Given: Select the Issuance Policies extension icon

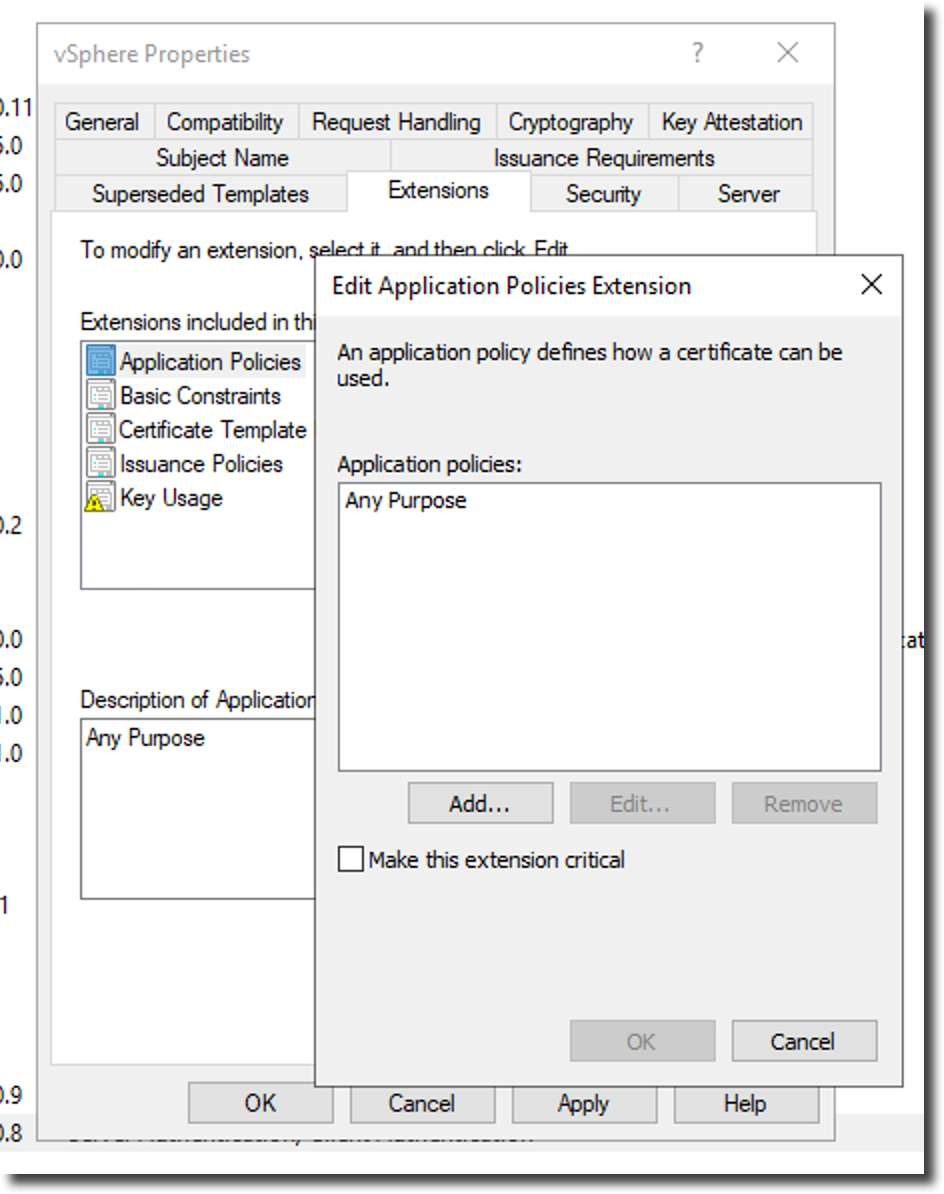Looking at the screenshot, I should (100, 463).
